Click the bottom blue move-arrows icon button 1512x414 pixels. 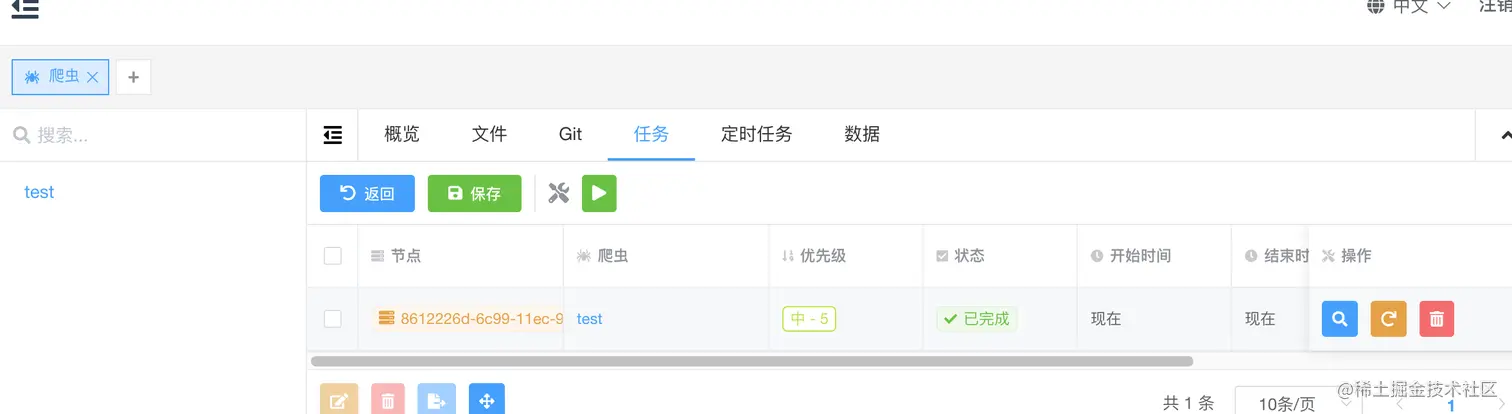487,400
